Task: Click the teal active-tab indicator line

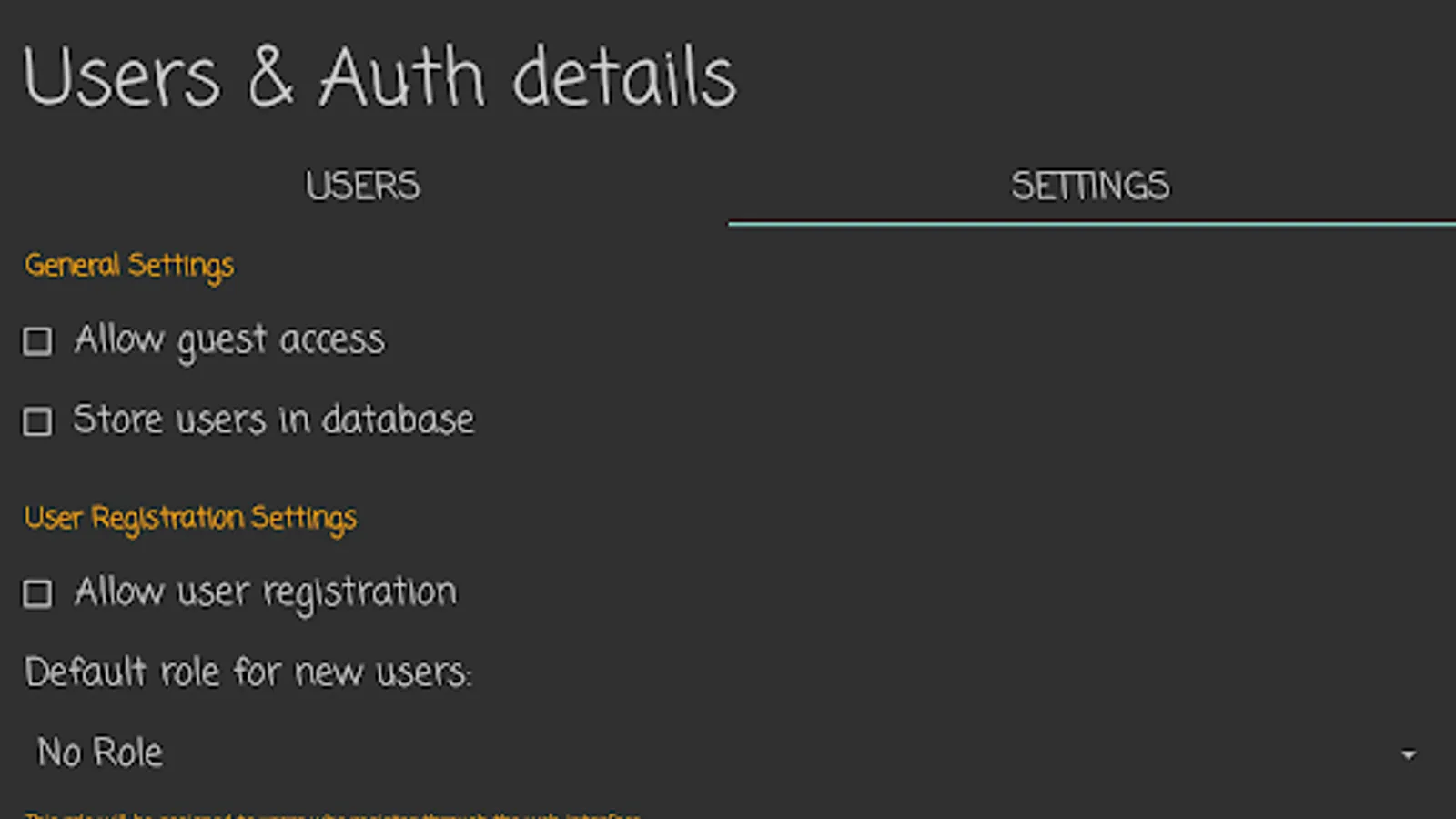Action: 1090,223
